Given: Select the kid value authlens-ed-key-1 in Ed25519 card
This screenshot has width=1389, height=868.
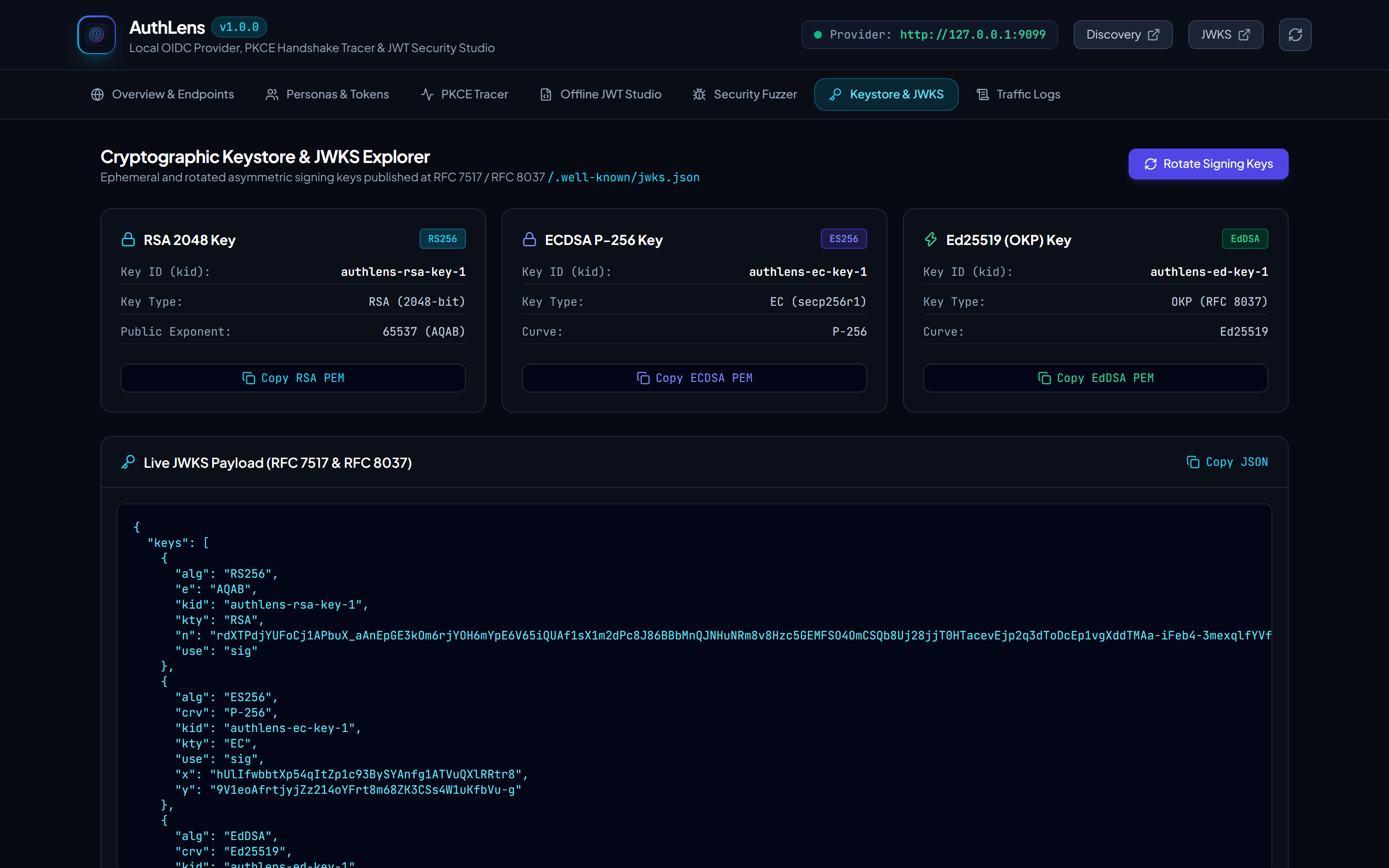Looking at the screenshot, I should (x=1209, y=271).
